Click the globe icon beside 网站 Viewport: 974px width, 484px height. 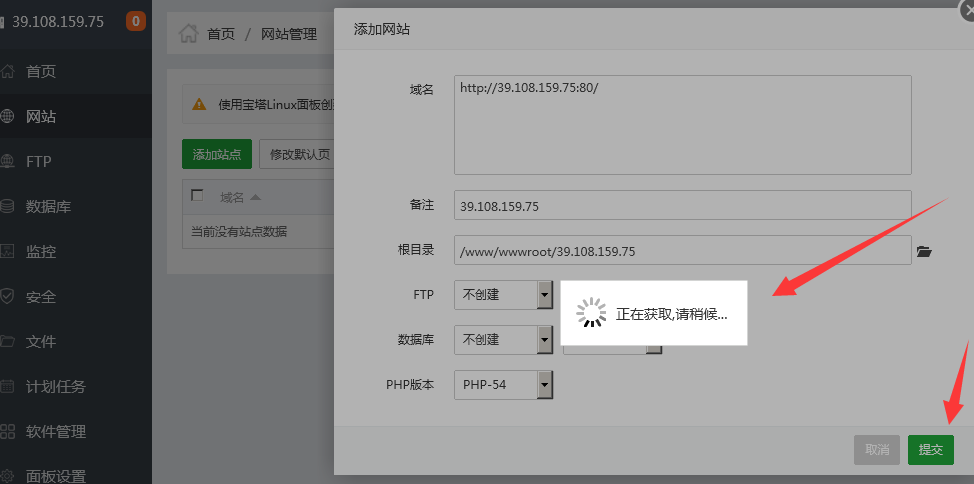tap(7, 116)
